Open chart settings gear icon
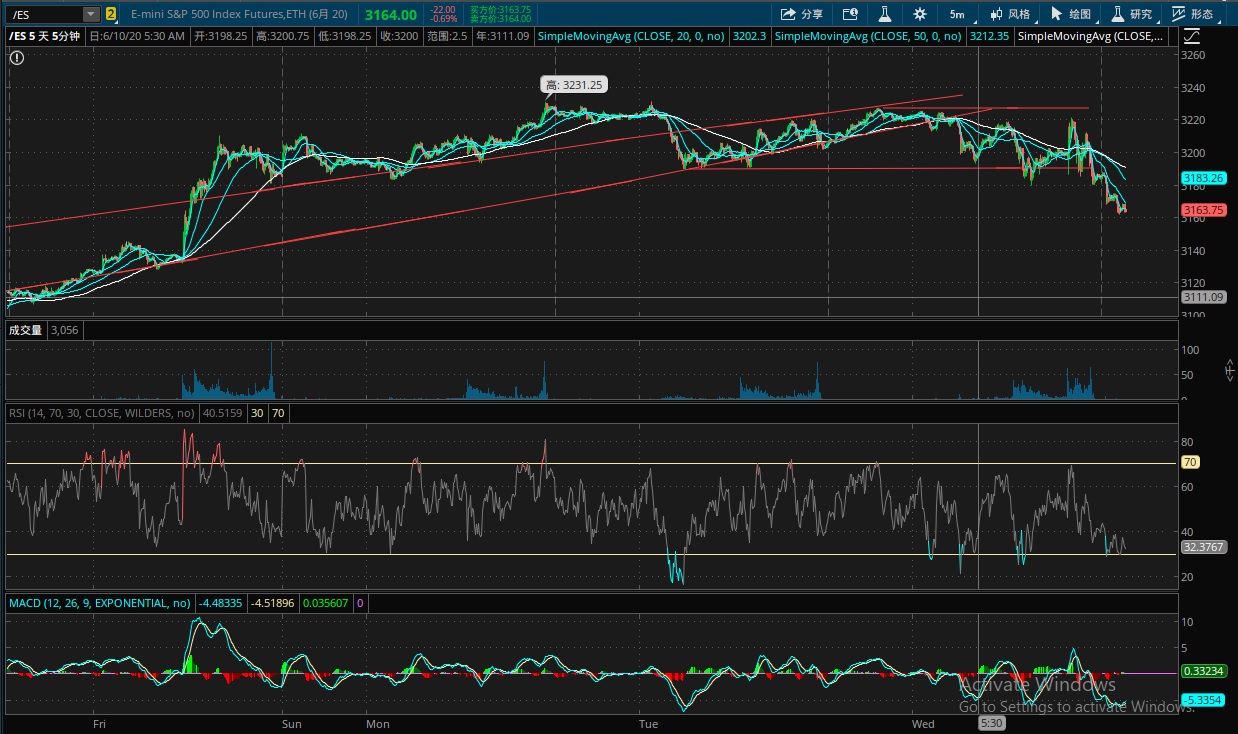 point(919,14)
